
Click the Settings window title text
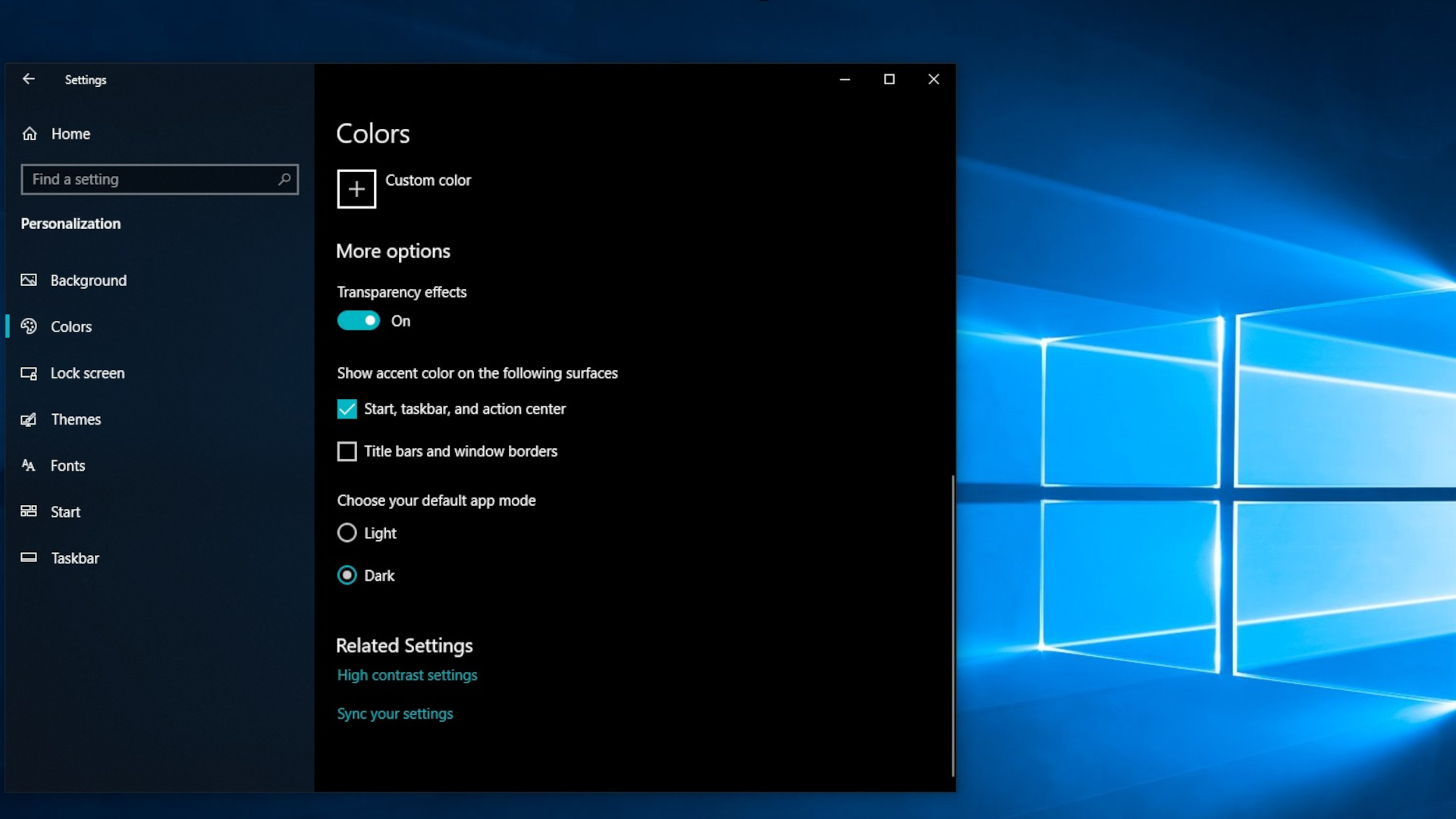point(86,80)
